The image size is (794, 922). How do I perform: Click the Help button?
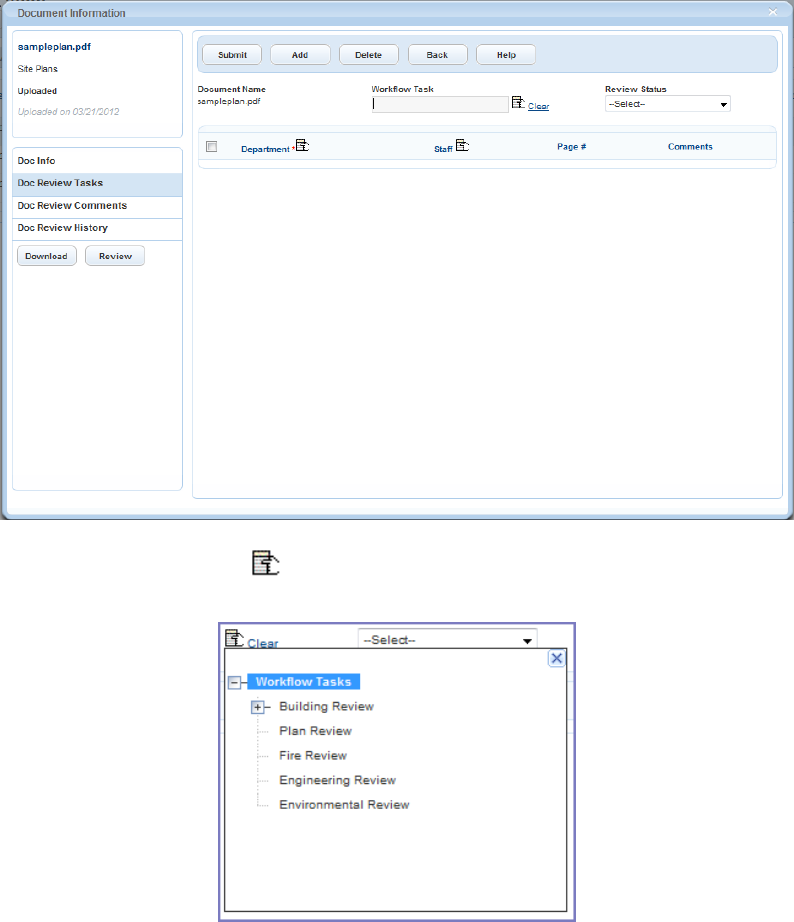point(506,55)
